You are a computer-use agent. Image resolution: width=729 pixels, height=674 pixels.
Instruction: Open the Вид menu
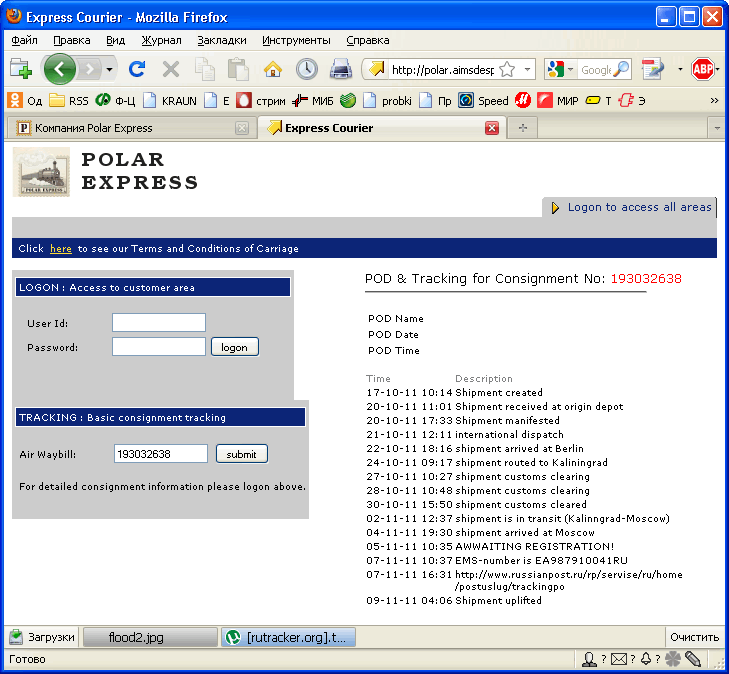point(115,40)
